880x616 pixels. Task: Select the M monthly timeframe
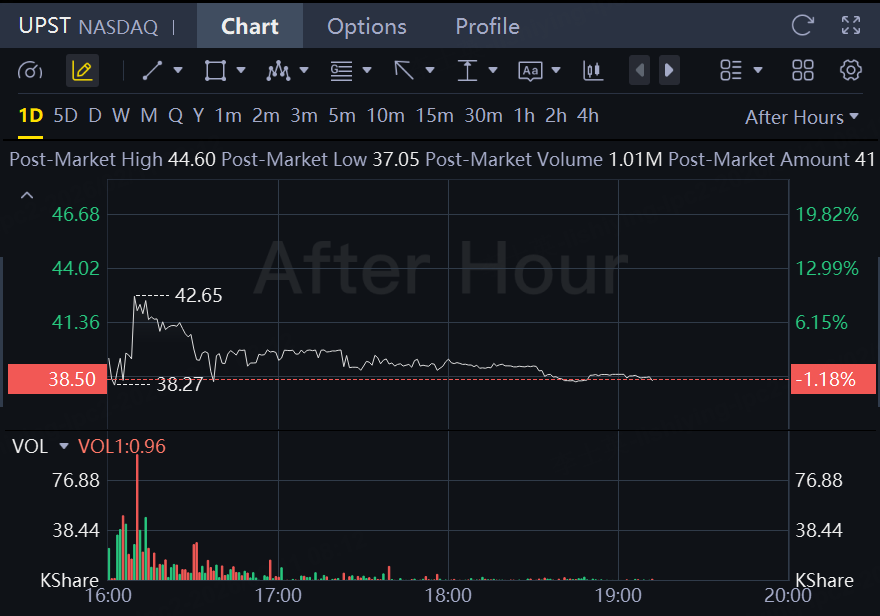pyautogui.click(x=149, y=116)
